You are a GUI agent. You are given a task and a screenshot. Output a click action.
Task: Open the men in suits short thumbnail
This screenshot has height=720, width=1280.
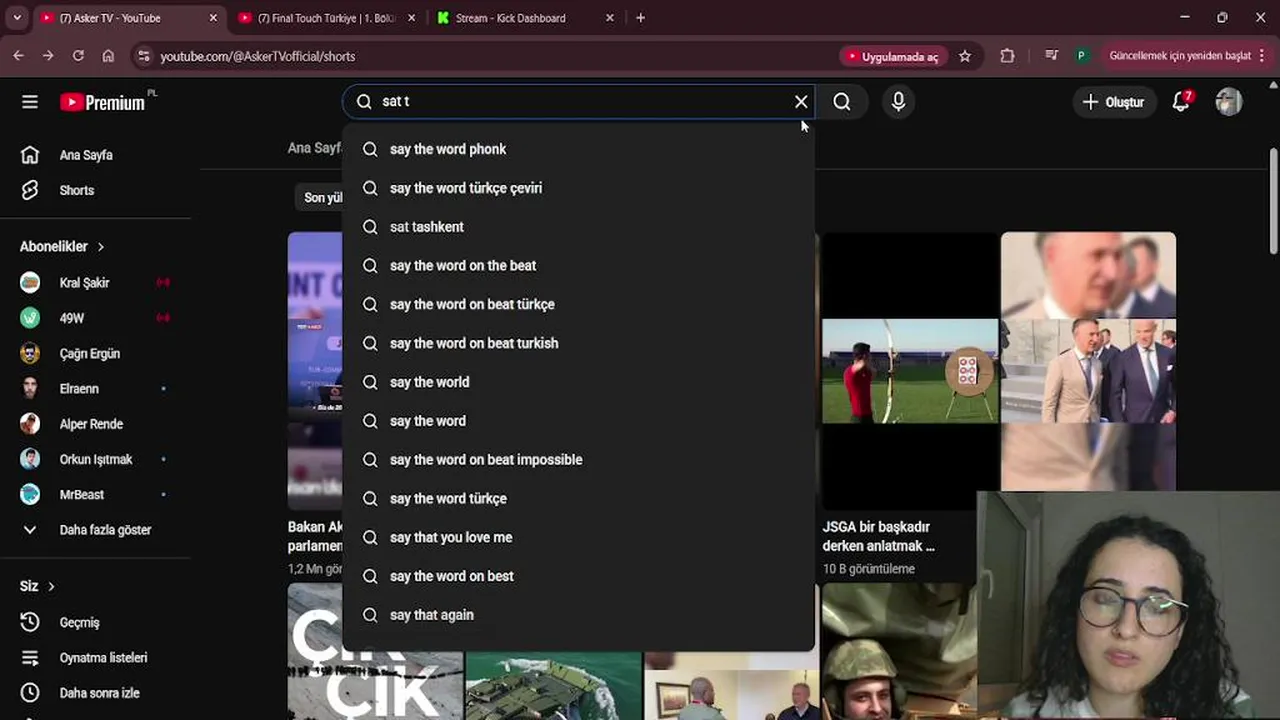(1088, 361)
